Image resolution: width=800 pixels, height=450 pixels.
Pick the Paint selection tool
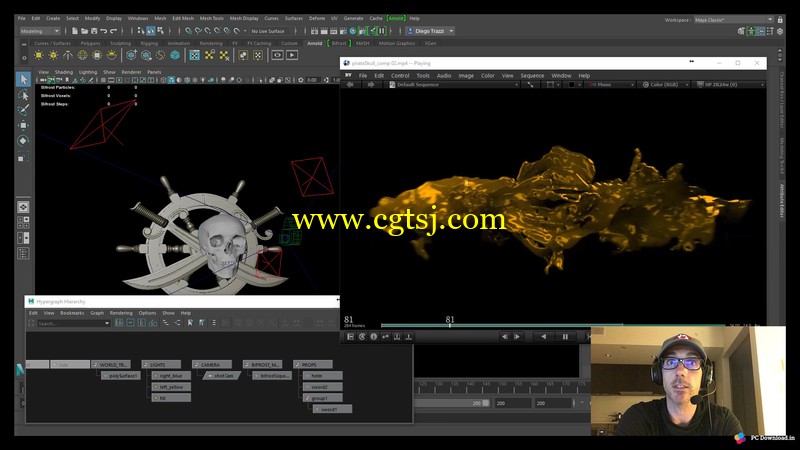23,110
